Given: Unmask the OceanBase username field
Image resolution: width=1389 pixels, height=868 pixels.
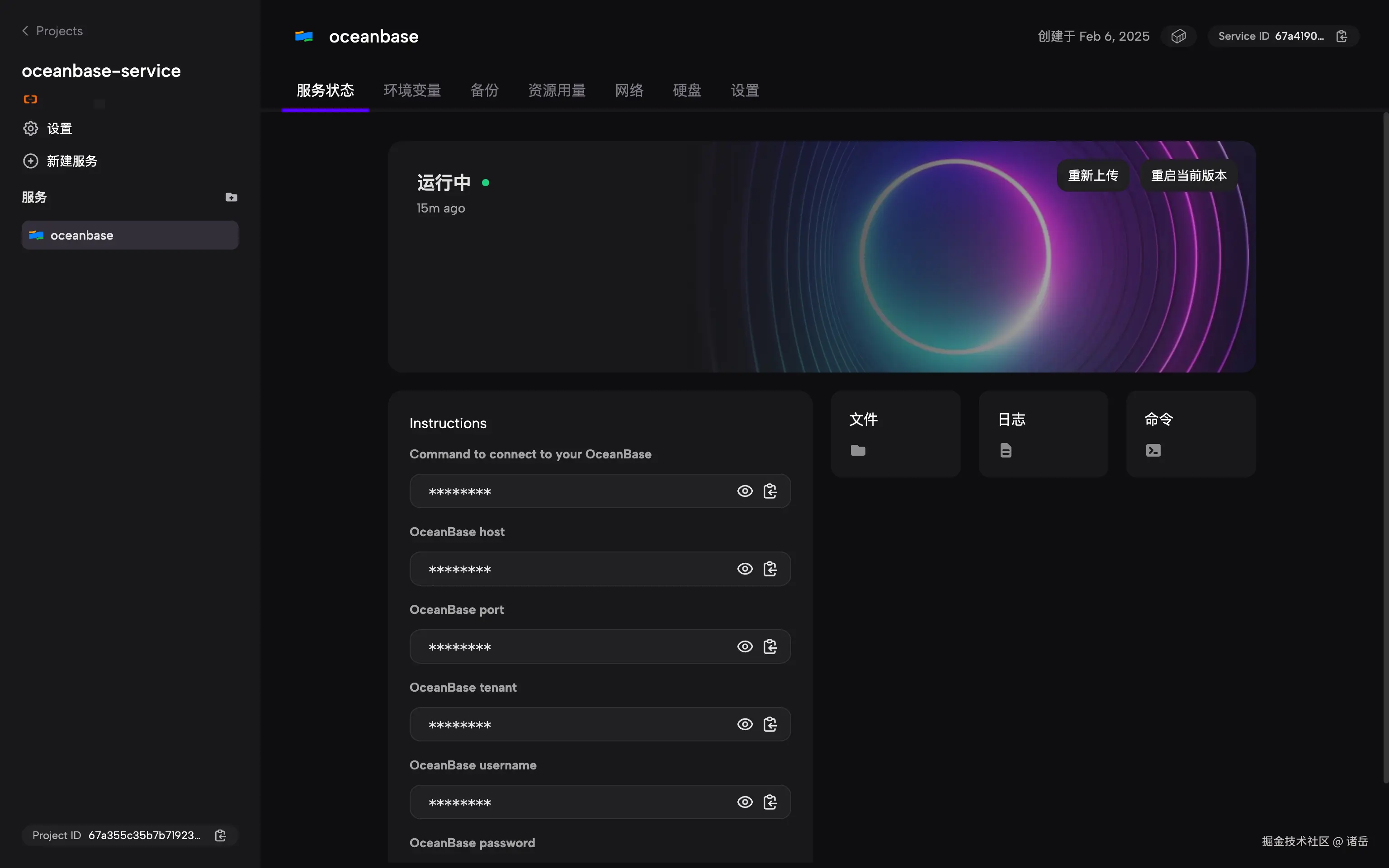Looking at the screenshot, I should [744, 802].
